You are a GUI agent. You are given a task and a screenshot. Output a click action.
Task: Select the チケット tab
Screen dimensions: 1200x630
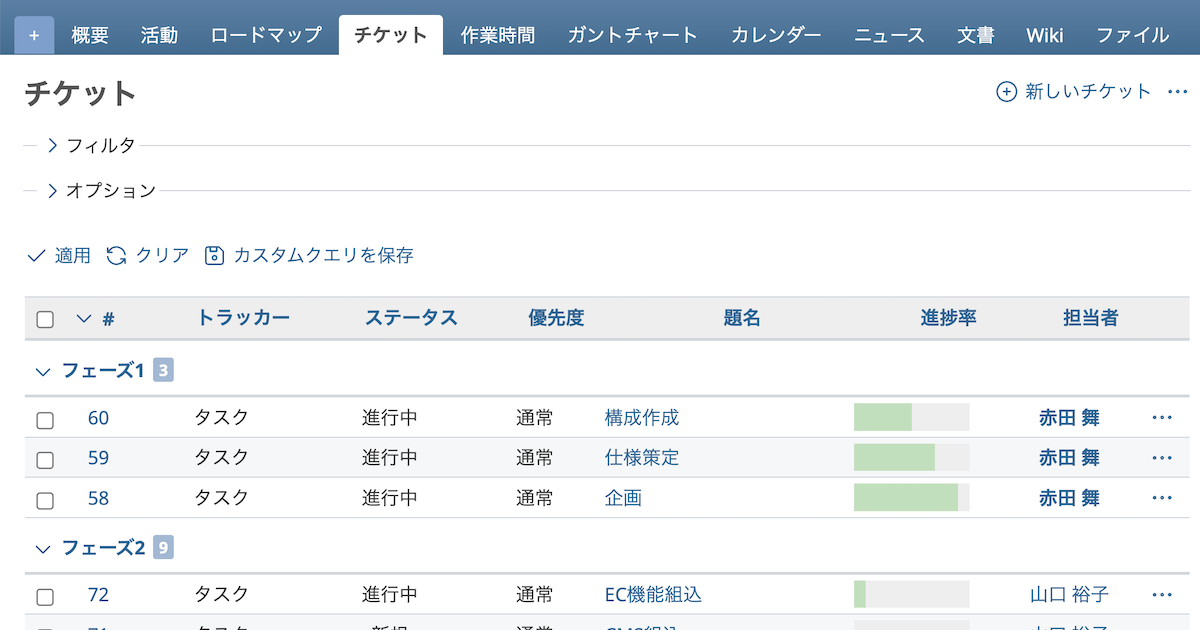391,35
